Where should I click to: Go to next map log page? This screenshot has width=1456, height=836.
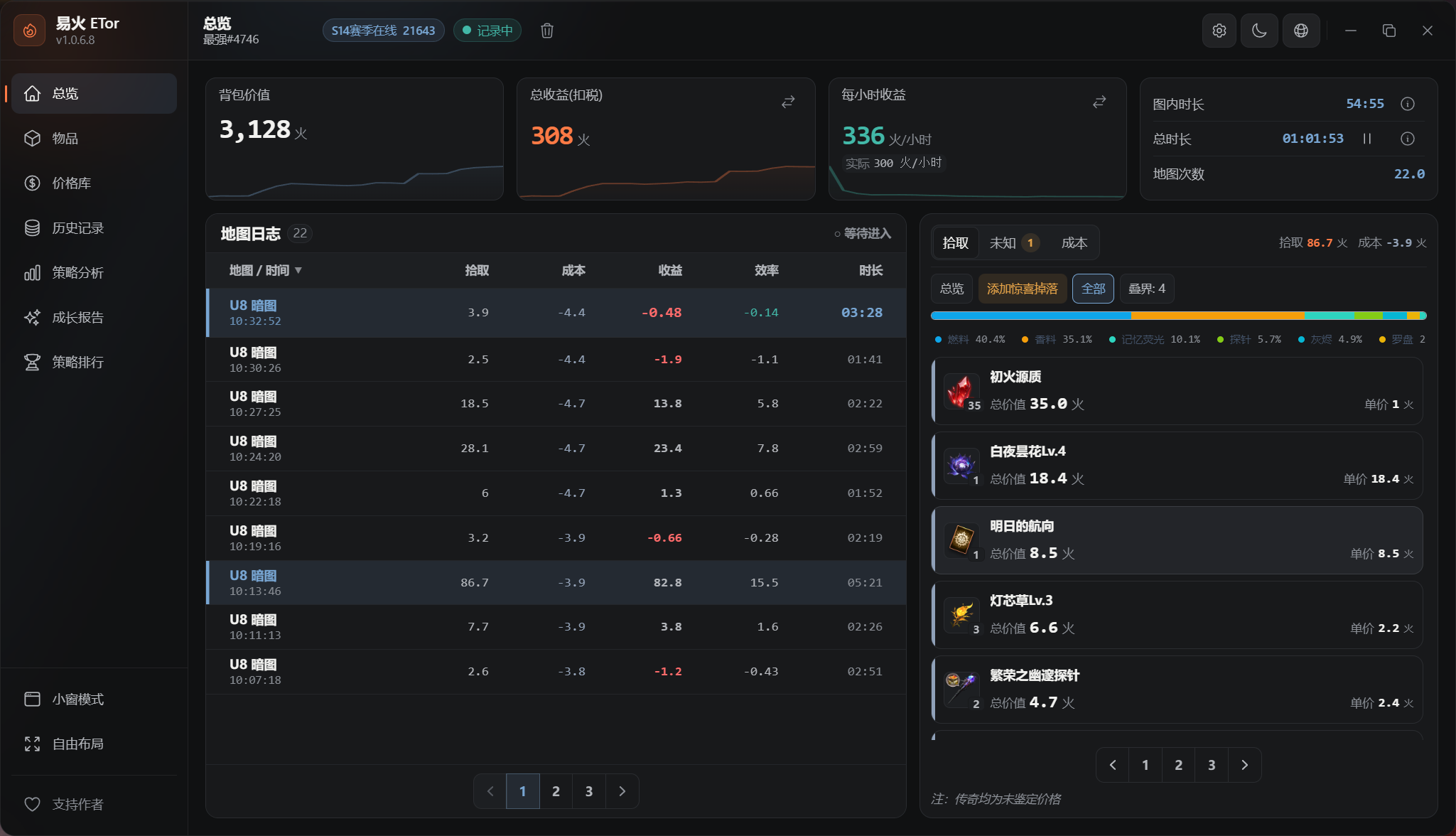(x=622, y=791)
